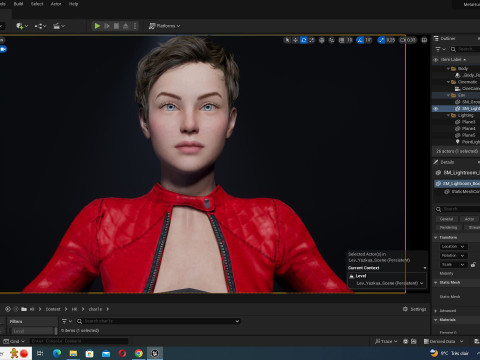Select the Rendering filter in Details

[448, 228]
